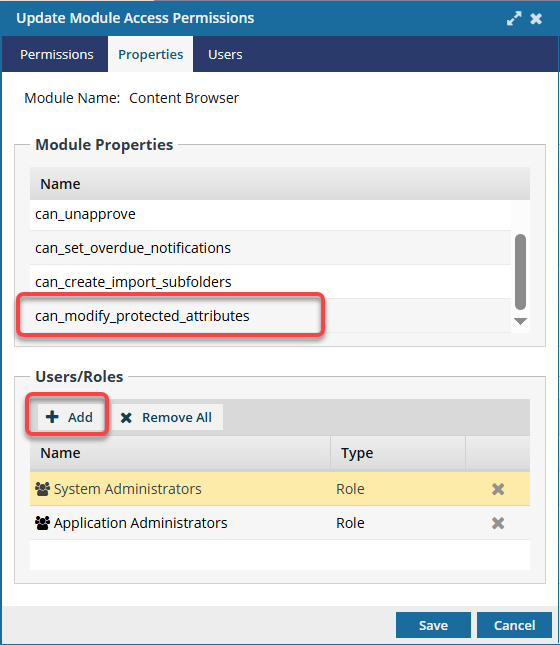Click the module properties scroll down arrow

[x=520, y=321]
